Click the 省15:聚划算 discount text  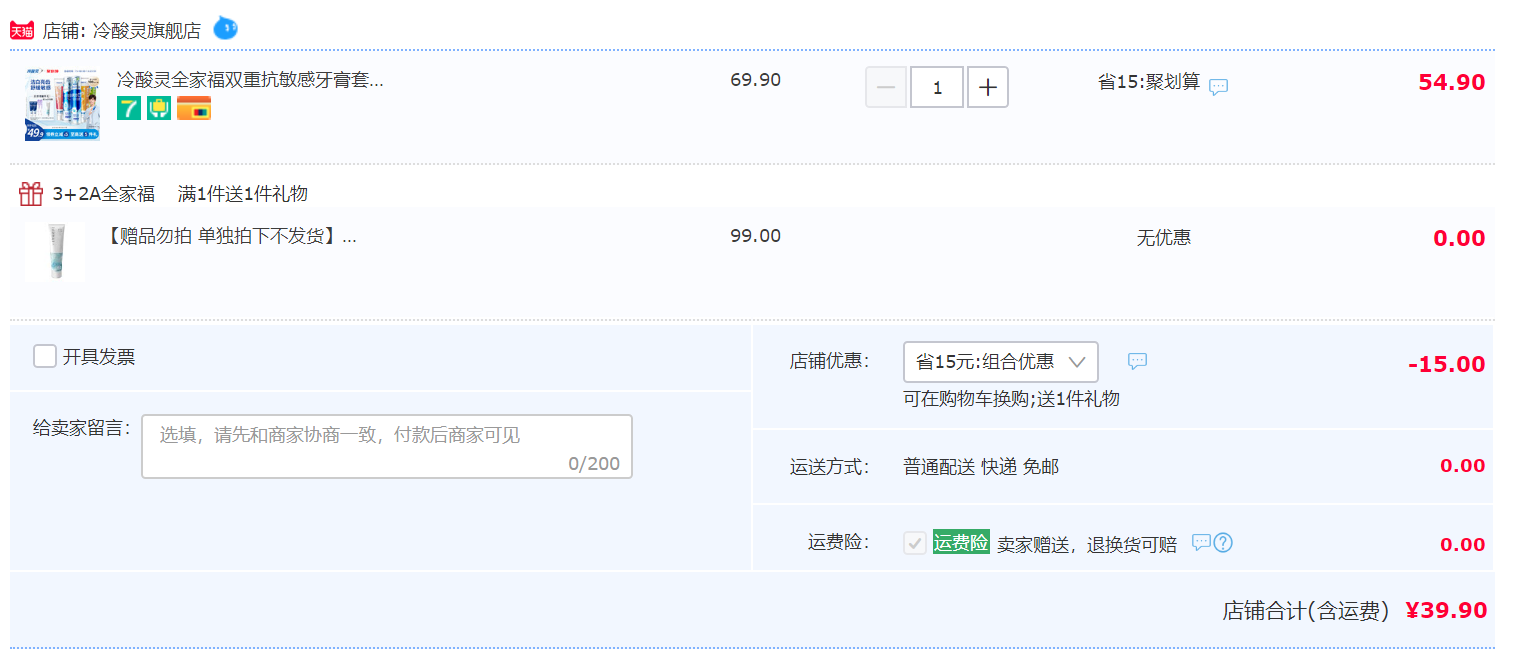click(1149, 82)
